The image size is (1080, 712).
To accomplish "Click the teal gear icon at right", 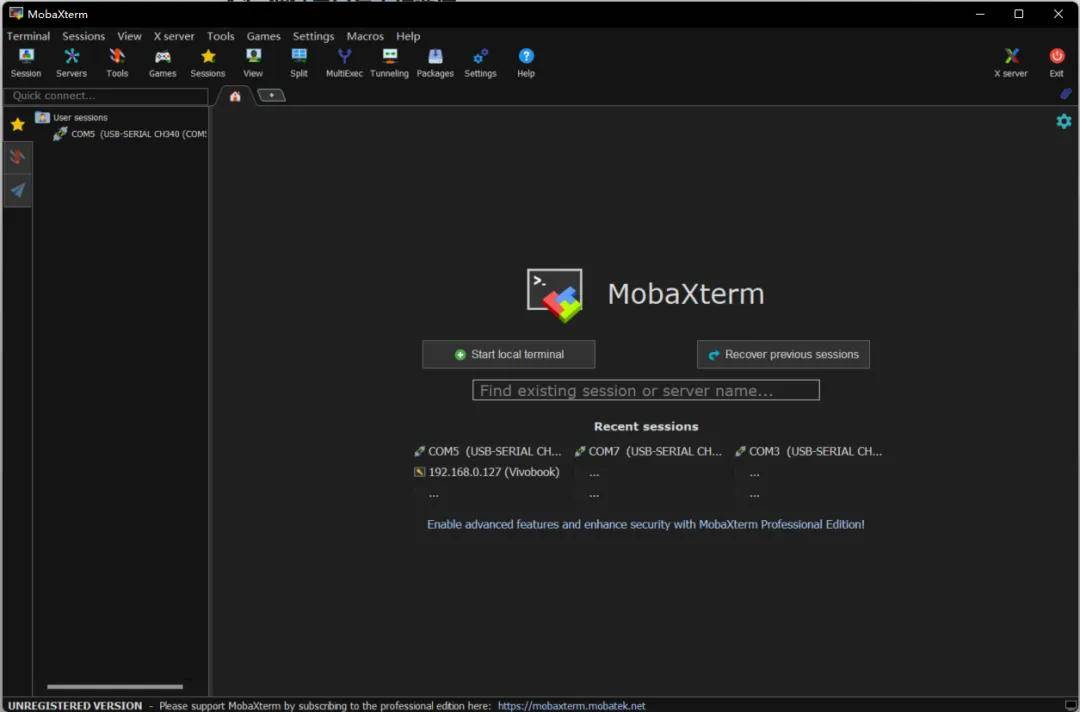I will (x=1063, y=122).
